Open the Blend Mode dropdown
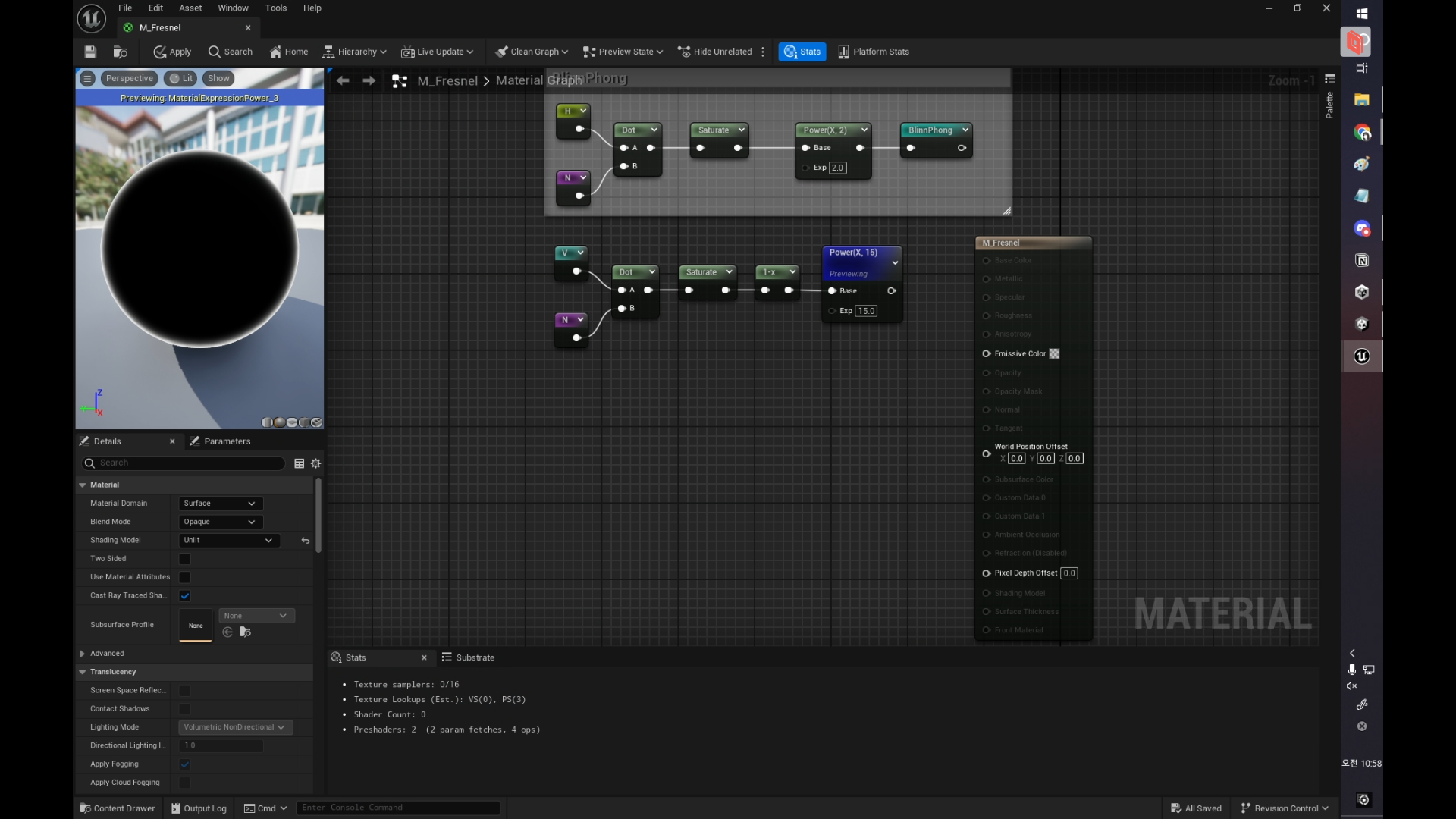Image resolution: width=1456 pixels, height=819 pixels. (220, 522)
